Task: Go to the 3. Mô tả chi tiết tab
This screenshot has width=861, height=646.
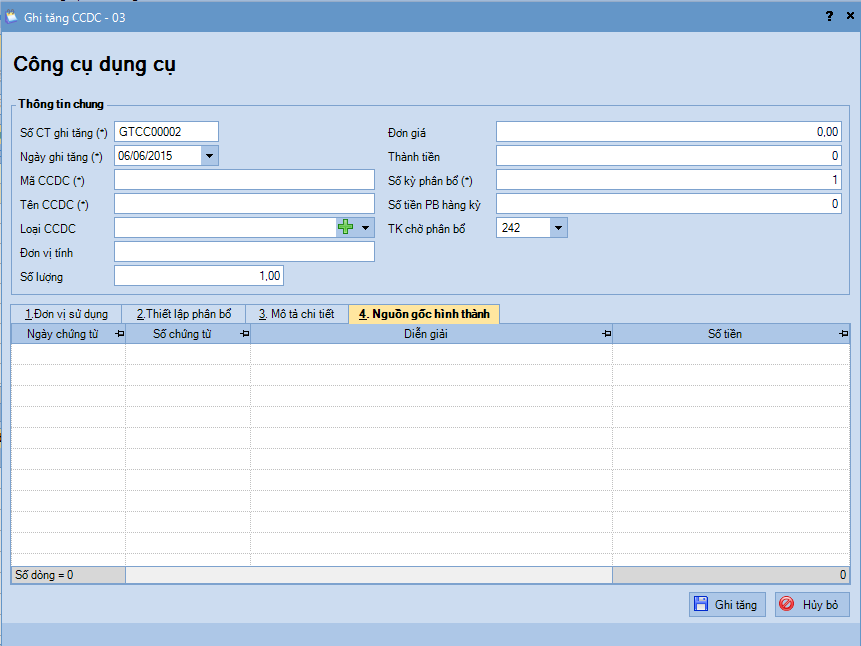Action: tap(297, 314)
